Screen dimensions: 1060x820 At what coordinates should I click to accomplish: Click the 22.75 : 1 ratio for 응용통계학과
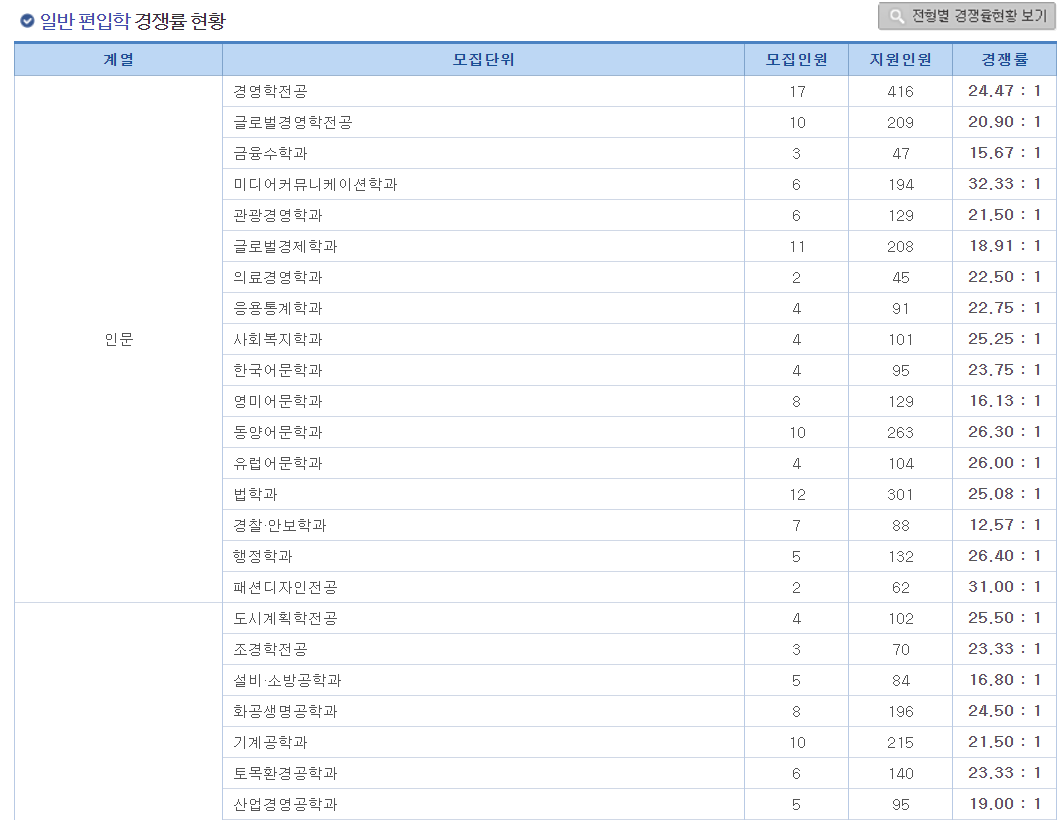[x=1005, y=308]
